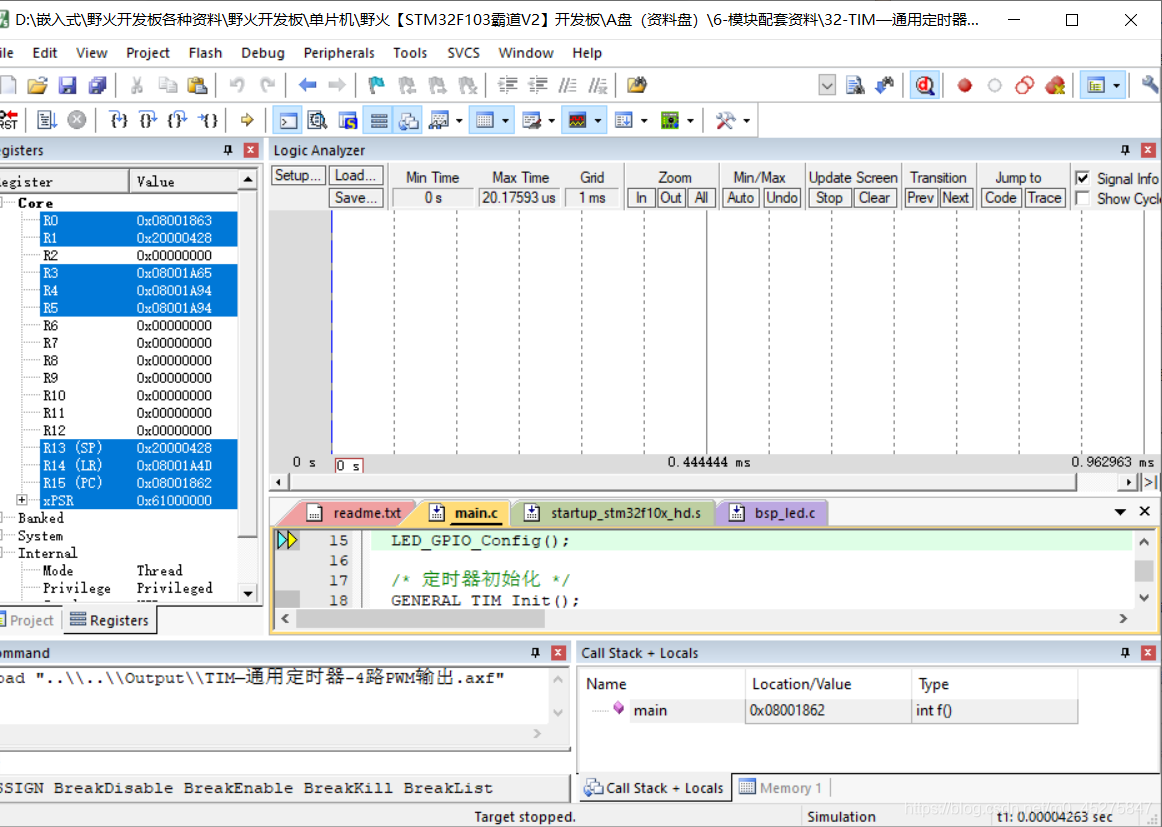The image size is (1162, 827).
Task: Pin the Logic Analyzer panel
Action: pyautogui.click(x=1125, y=150)
